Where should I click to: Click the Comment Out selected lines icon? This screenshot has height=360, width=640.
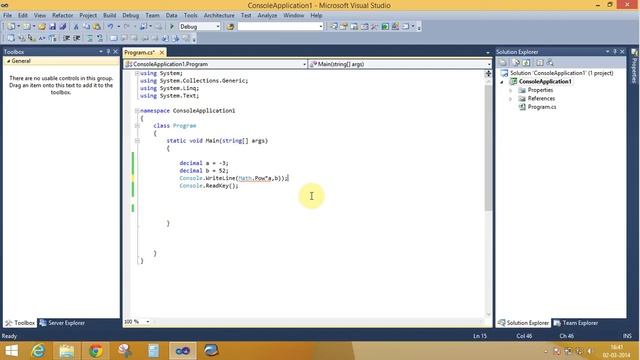90,38
